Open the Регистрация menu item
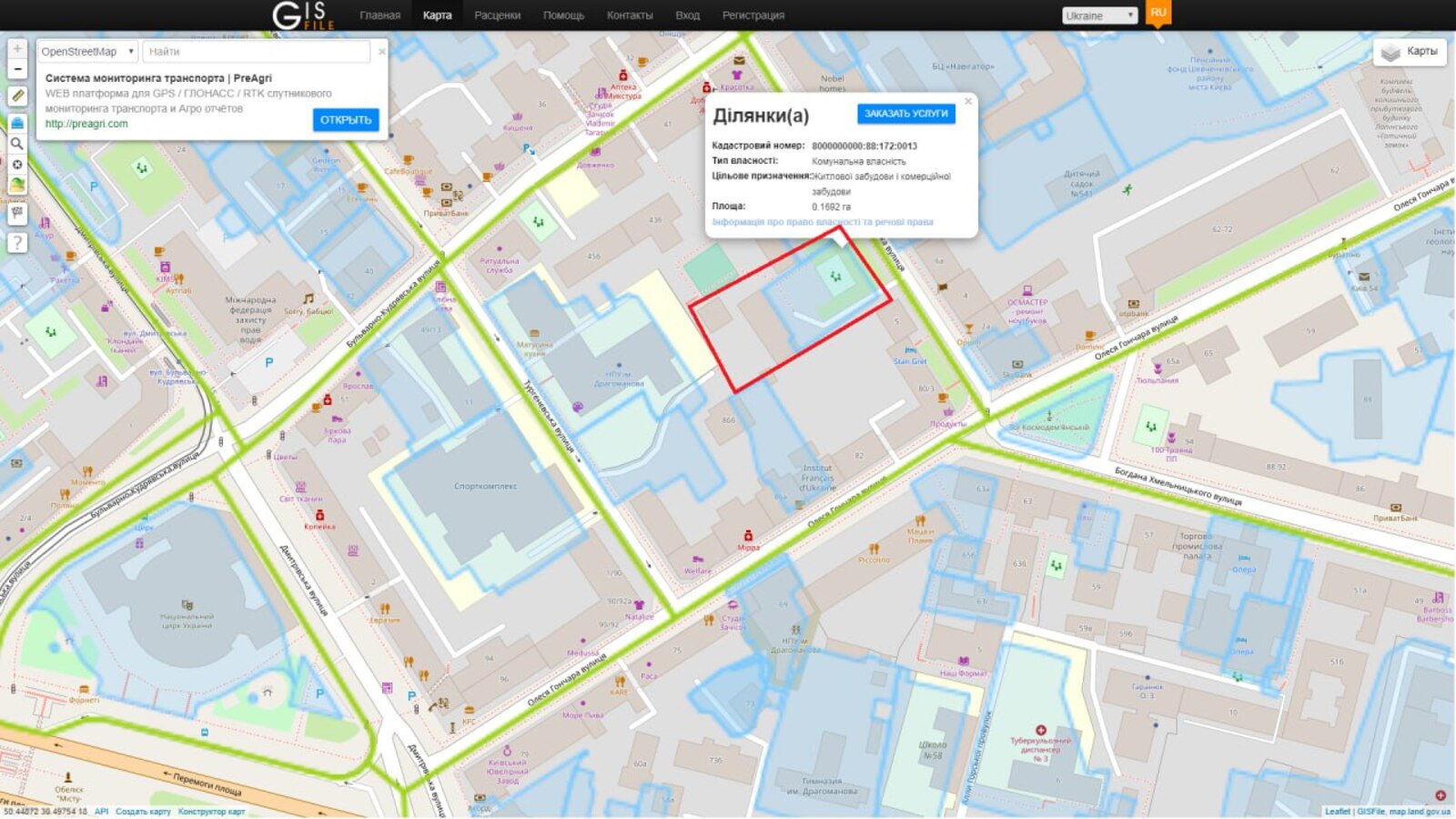Screen dimensions: 1456x819 (753, 15)
